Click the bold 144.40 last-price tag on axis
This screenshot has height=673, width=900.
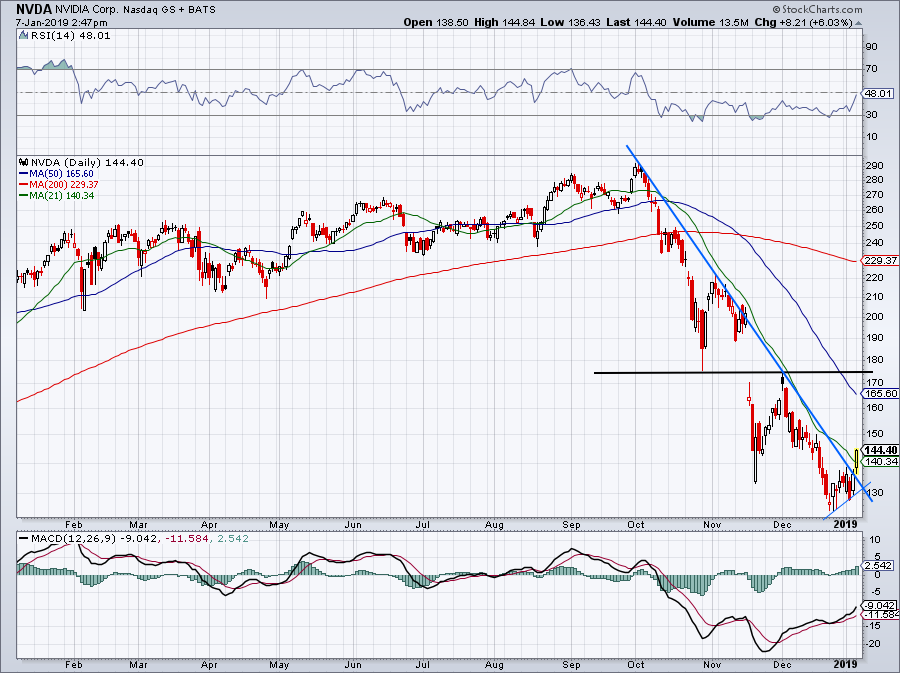tap(880, 450)
